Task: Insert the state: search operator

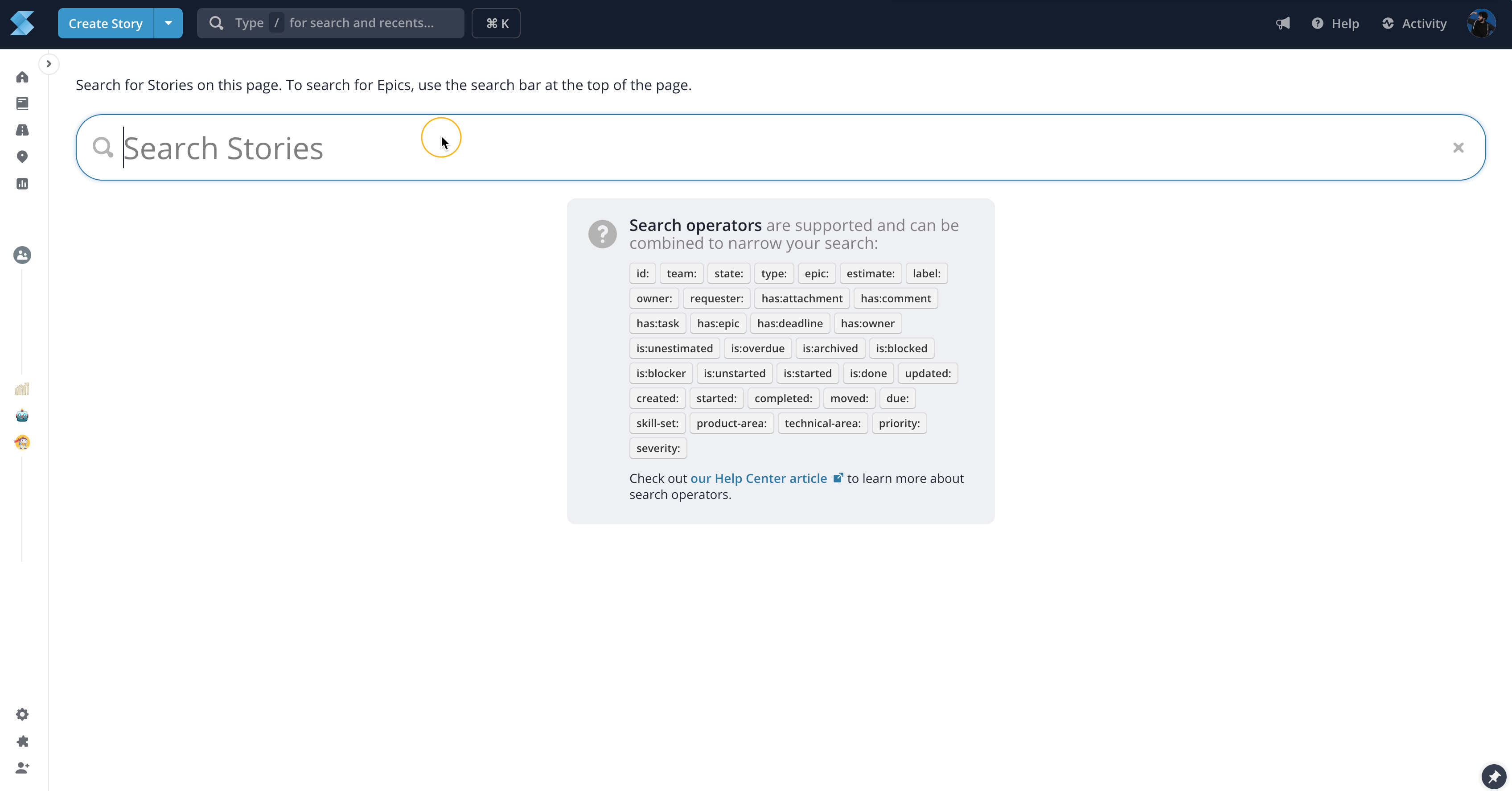Action: click(728, 274)
